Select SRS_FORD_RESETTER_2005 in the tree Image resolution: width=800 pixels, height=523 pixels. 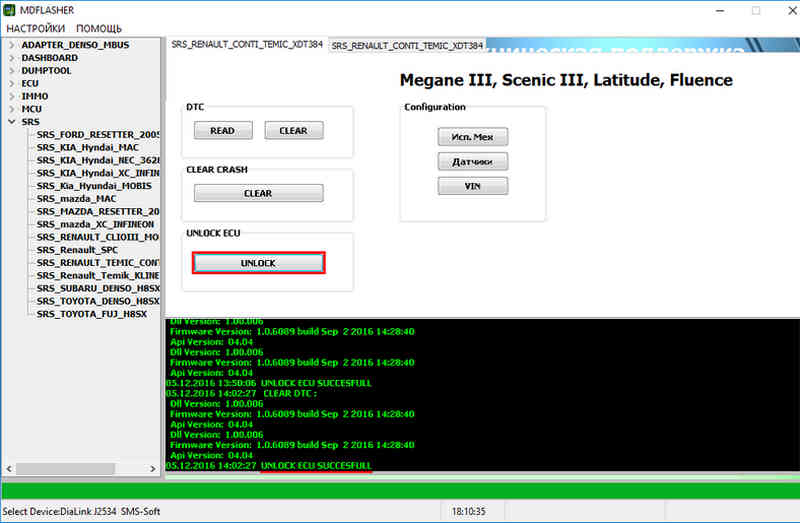point(98,135)
